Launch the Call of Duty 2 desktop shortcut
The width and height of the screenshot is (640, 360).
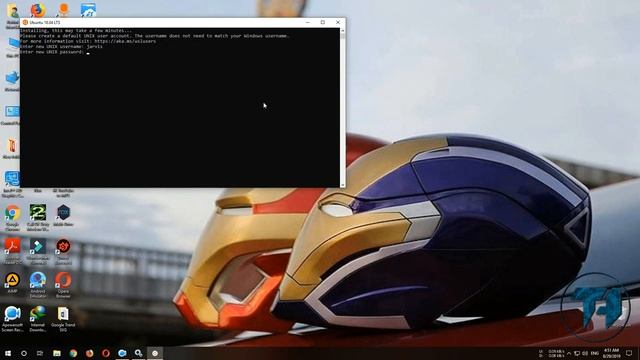point(38,213)
